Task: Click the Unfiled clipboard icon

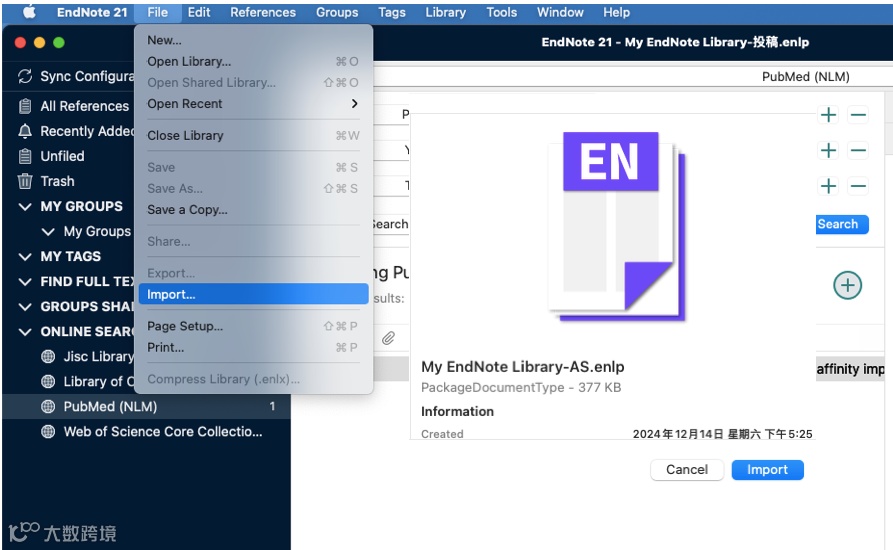Action: tap(25, 156)
